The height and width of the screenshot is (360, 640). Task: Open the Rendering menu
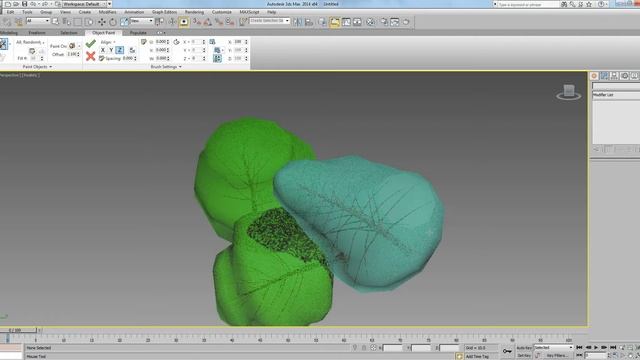coord(194,12)
